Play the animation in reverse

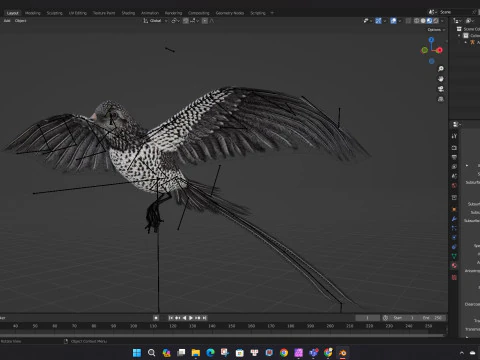coord(184,318)
